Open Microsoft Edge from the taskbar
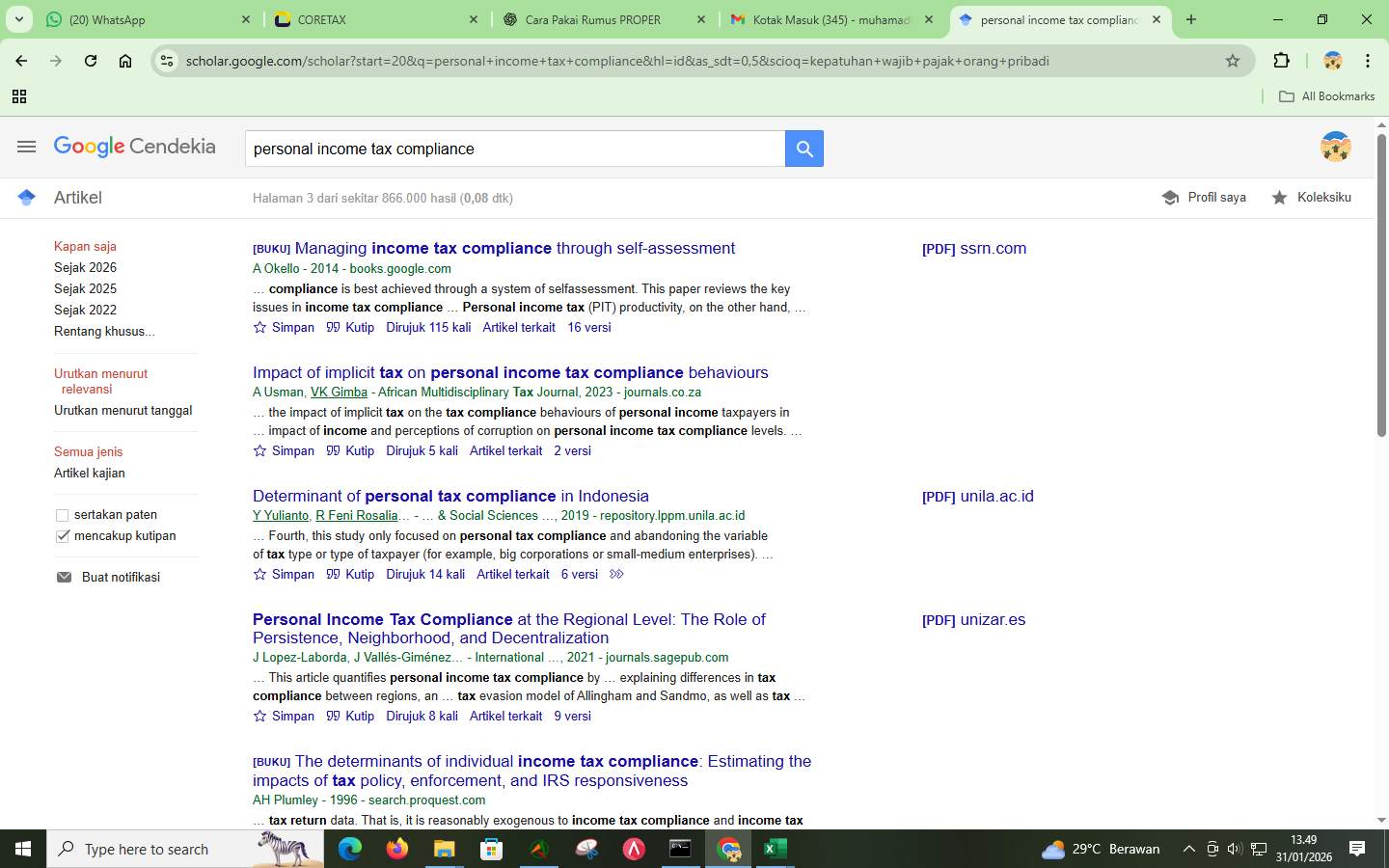Image resolution: width=1389 pixels, height=868 pixels. pyautogui.click(x=349, y=849)
